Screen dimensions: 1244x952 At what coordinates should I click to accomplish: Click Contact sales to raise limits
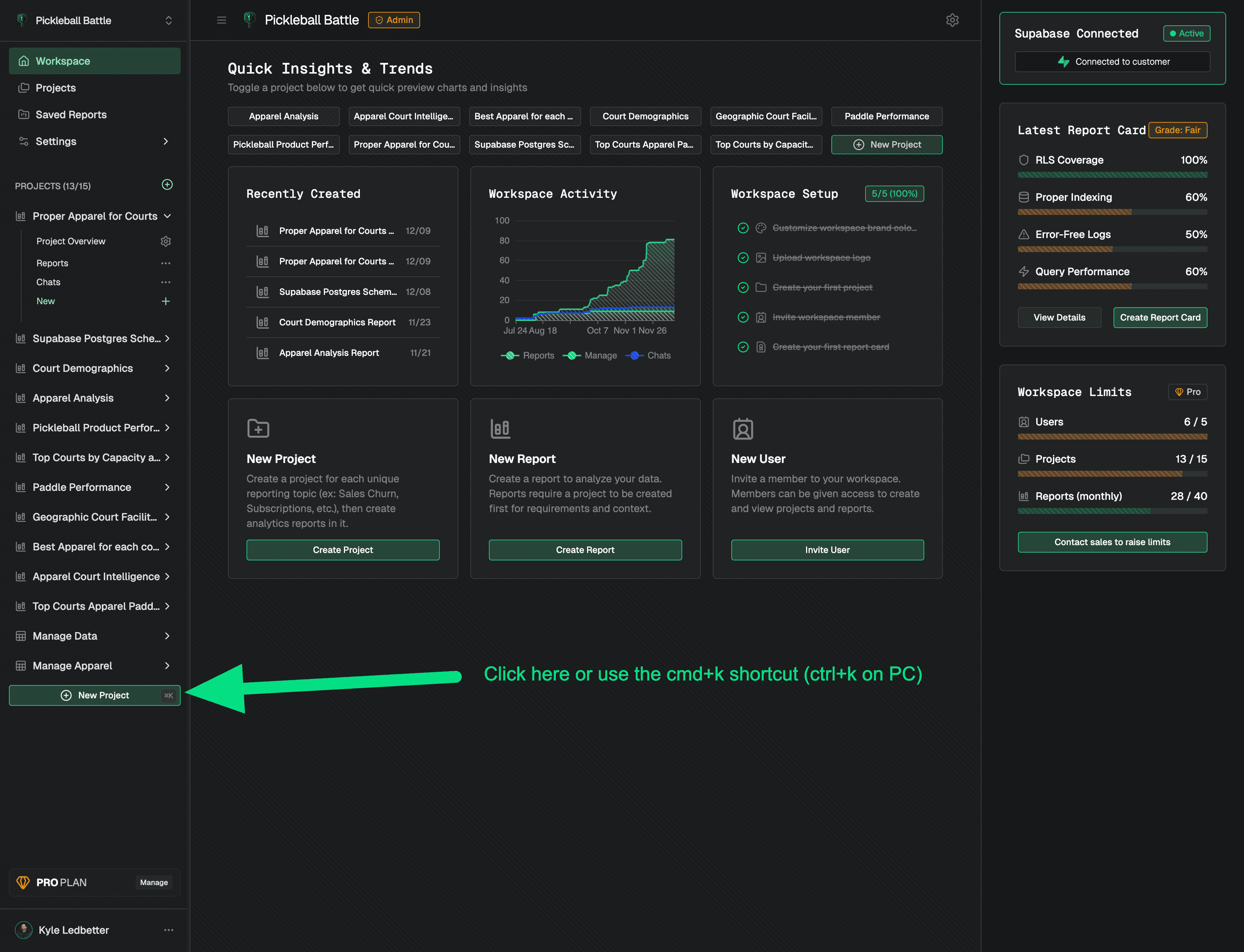pos(1111,542)
